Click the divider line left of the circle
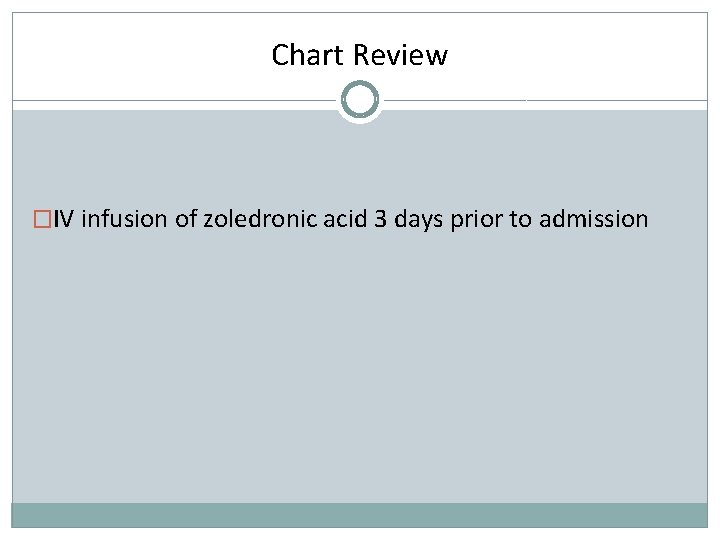 click(x=176, y=100)
